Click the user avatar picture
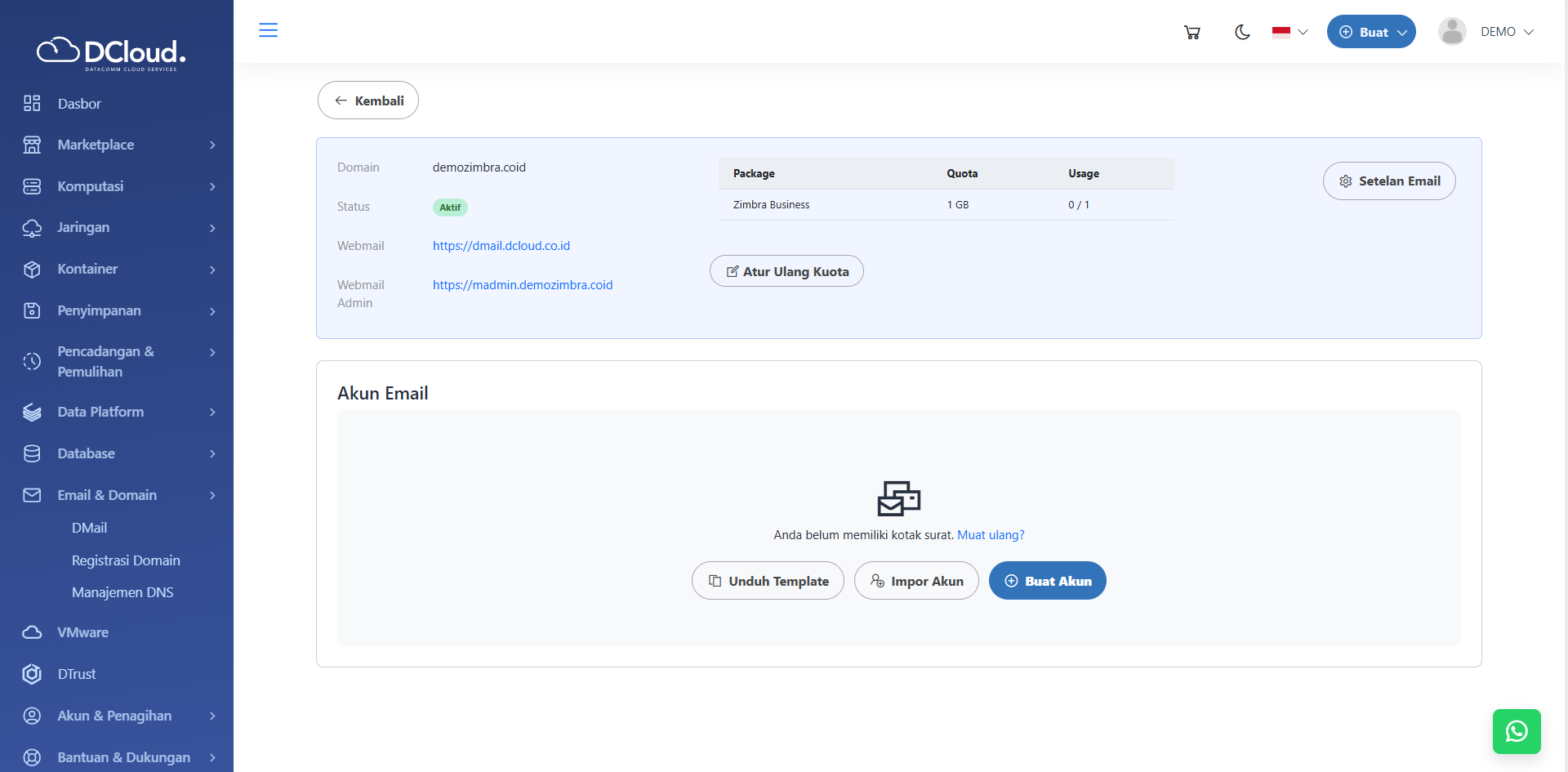 coord(1451,32)
